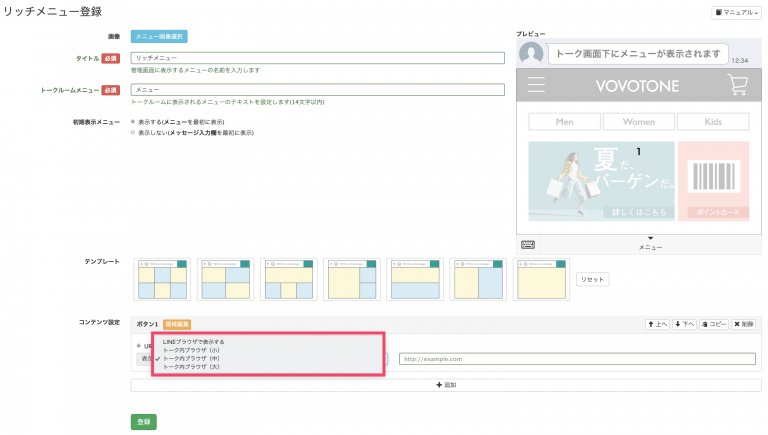Screen dimensions: 768x435
Task: Click the タイトル input field
Action: [318, 59]
